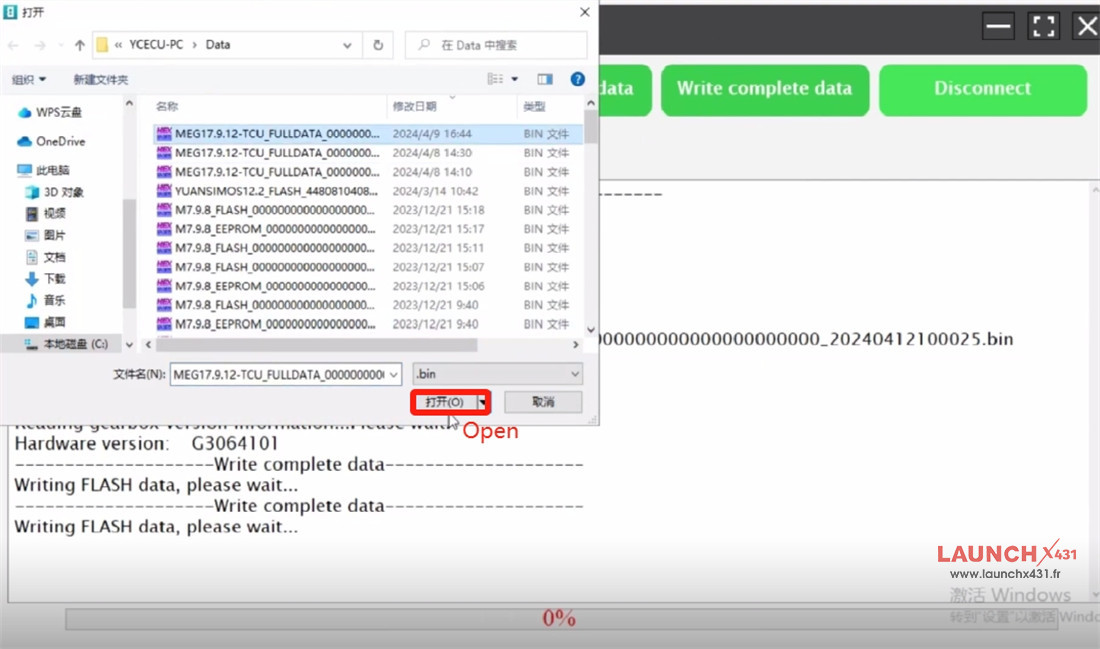Click the Up one level arrow

point(80,45)
